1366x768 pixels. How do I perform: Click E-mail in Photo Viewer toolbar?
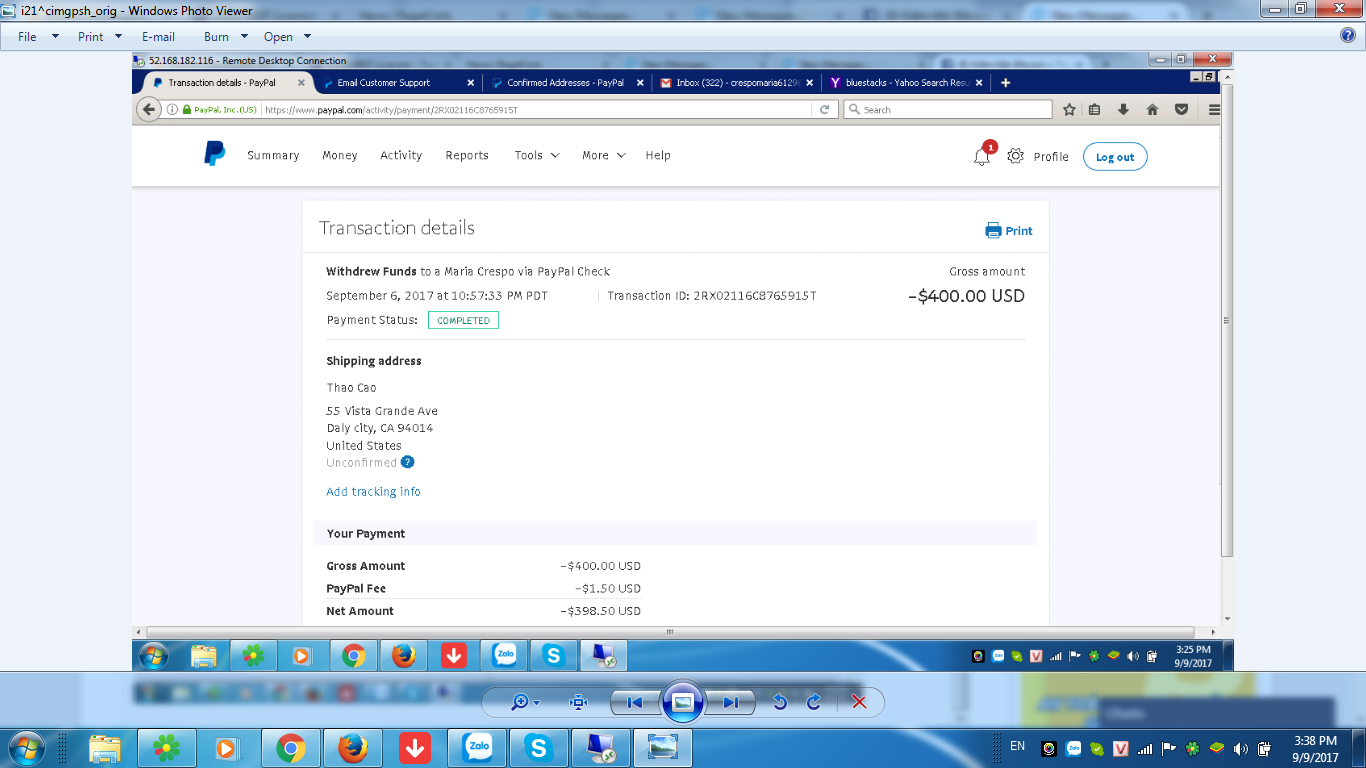158,36
